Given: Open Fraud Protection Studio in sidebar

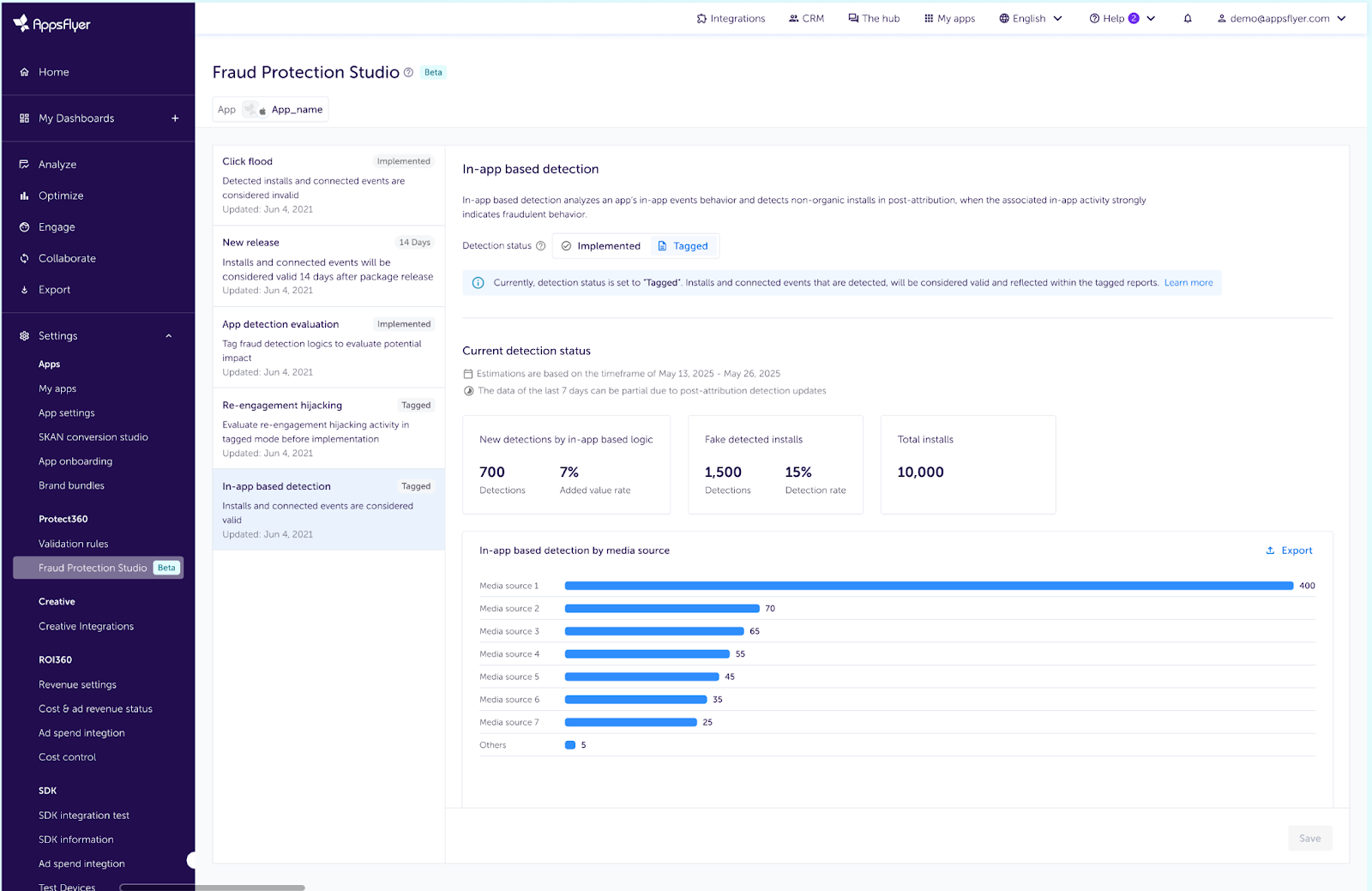Looking at the screenshot, I should point(99,568).
